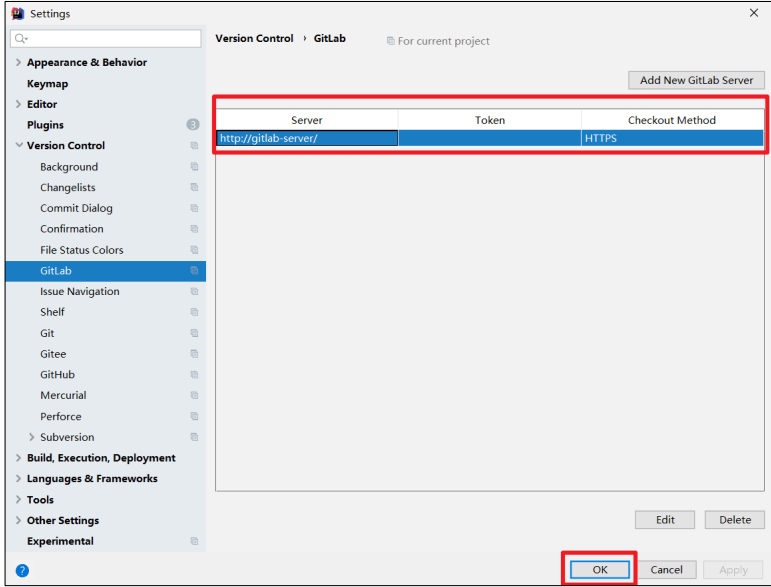Click the Checkout Method column header
This screenshot has width=771, height=587.
click(x=672, y=120)
